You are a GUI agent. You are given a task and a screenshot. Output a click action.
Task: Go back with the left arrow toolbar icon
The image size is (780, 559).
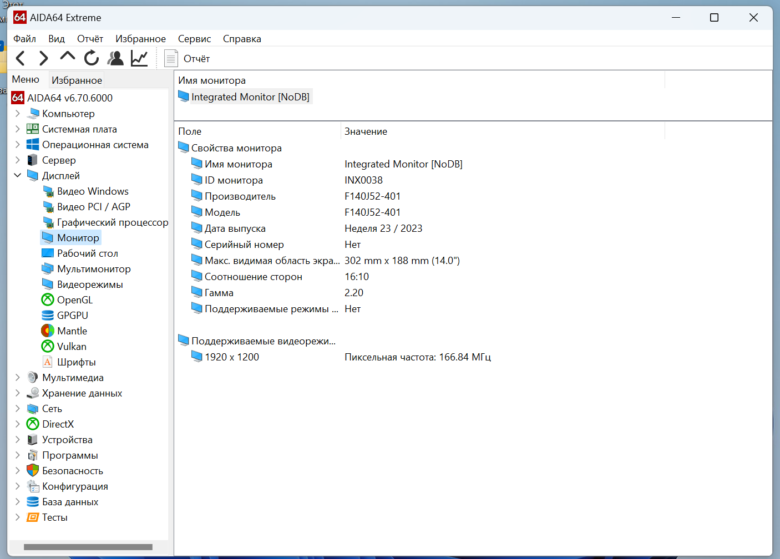20,59
